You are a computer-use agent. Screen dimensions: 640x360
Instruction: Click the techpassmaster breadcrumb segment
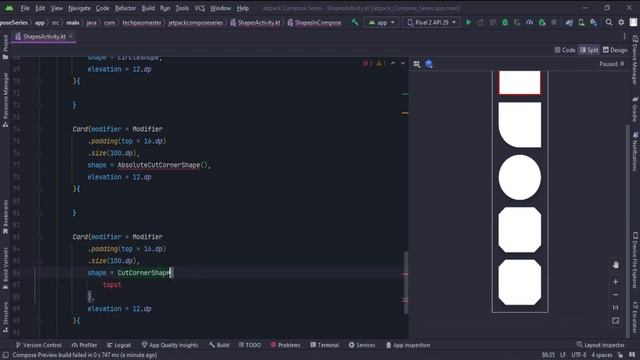142,22
